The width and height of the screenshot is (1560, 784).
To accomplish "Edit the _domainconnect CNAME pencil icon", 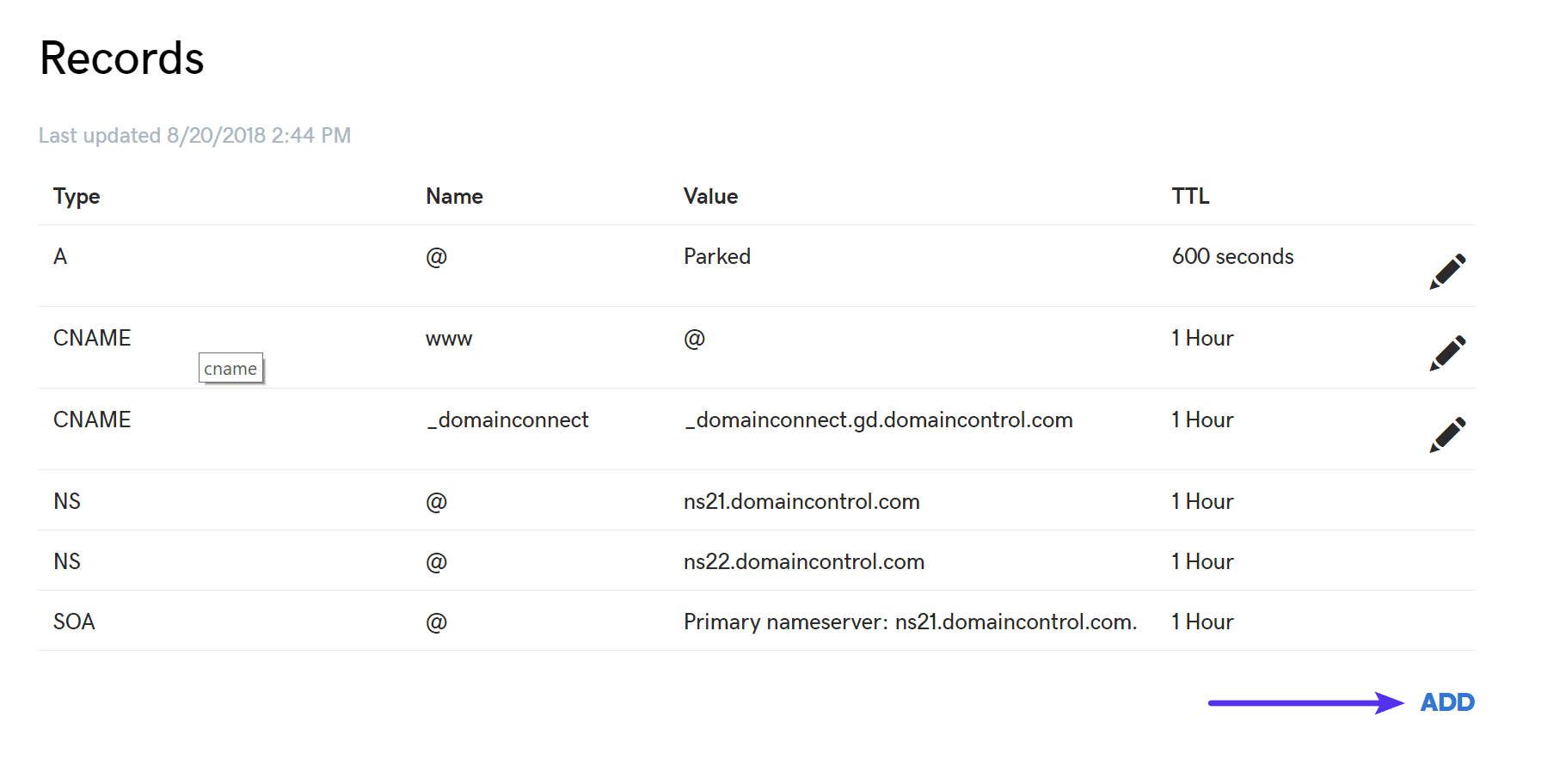I will [1447, 435].
